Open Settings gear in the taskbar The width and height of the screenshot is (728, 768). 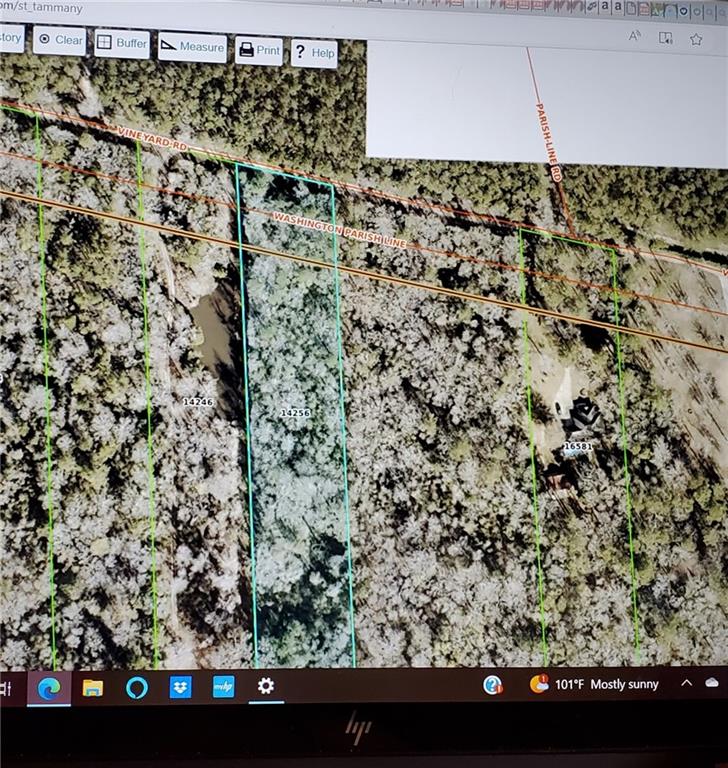[266, 686]
